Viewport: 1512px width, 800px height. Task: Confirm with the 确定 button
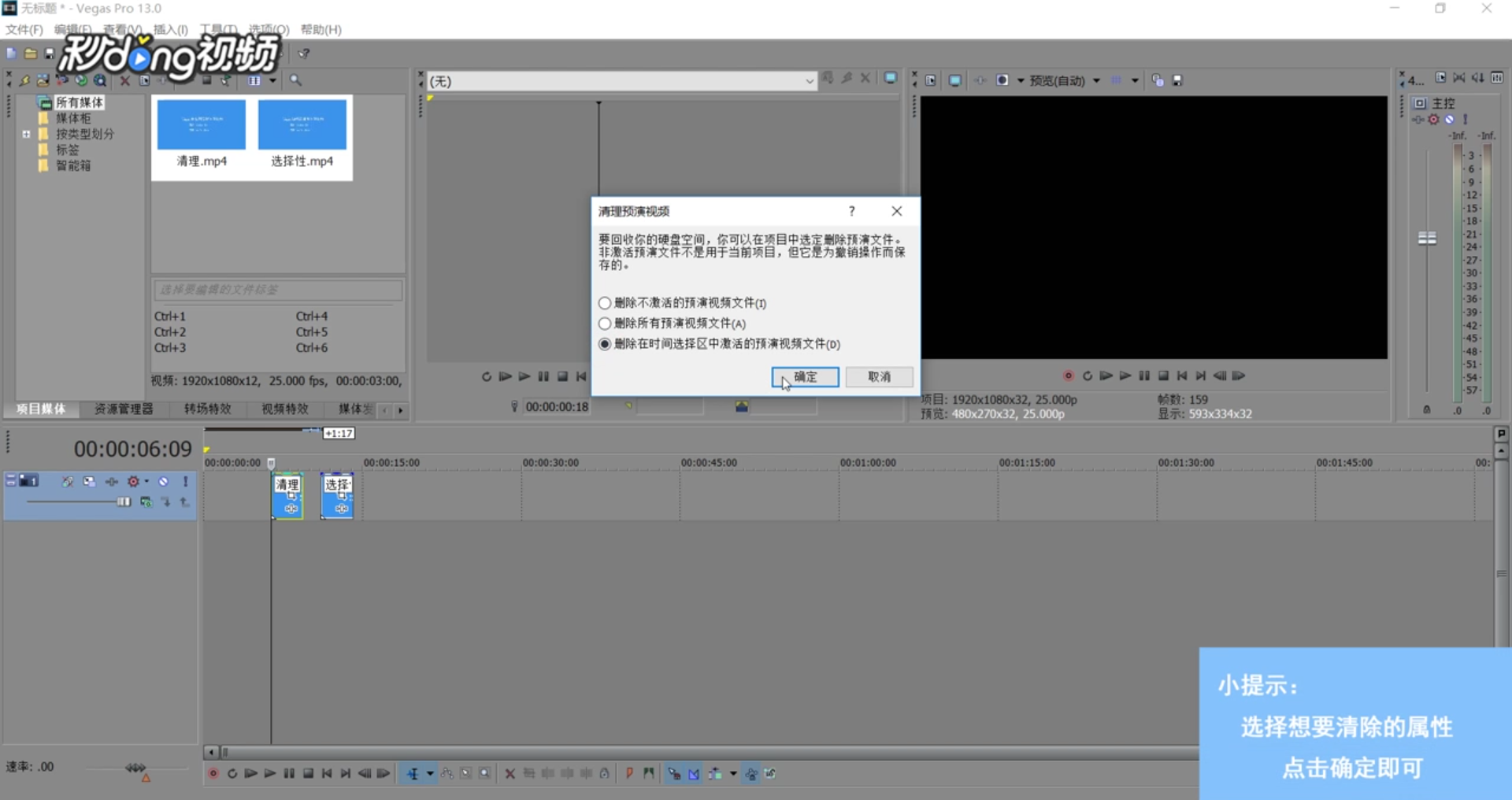(805, 377)
